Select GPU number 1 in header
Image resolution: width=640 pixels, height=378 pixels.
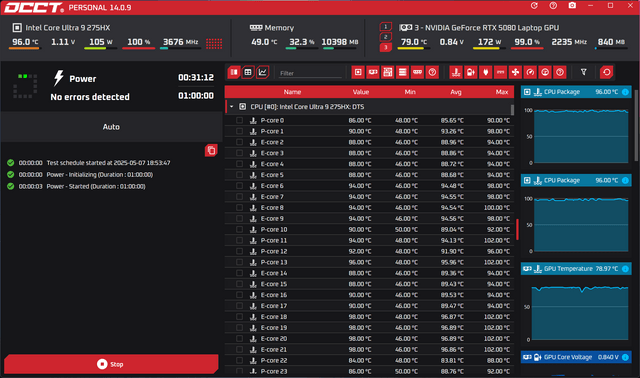pos(385,27)
